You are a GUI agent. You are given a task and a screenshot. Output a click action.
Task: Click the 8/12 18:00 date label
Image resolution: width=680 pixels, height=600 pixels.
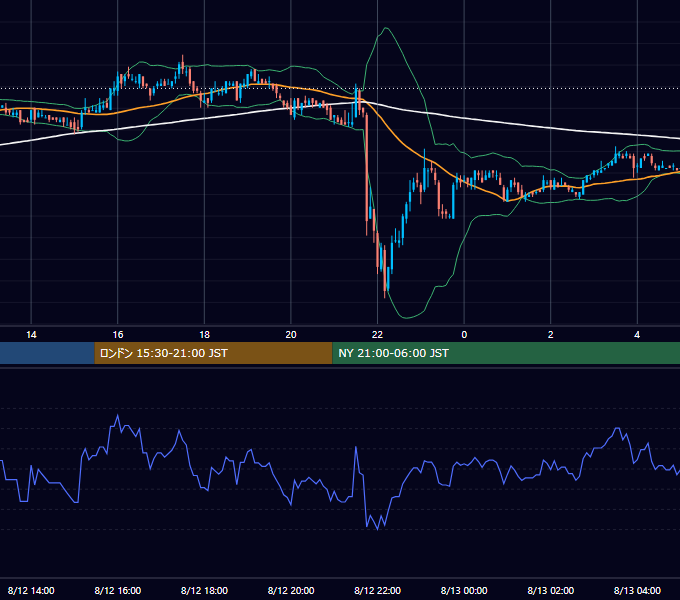point(204,590)
